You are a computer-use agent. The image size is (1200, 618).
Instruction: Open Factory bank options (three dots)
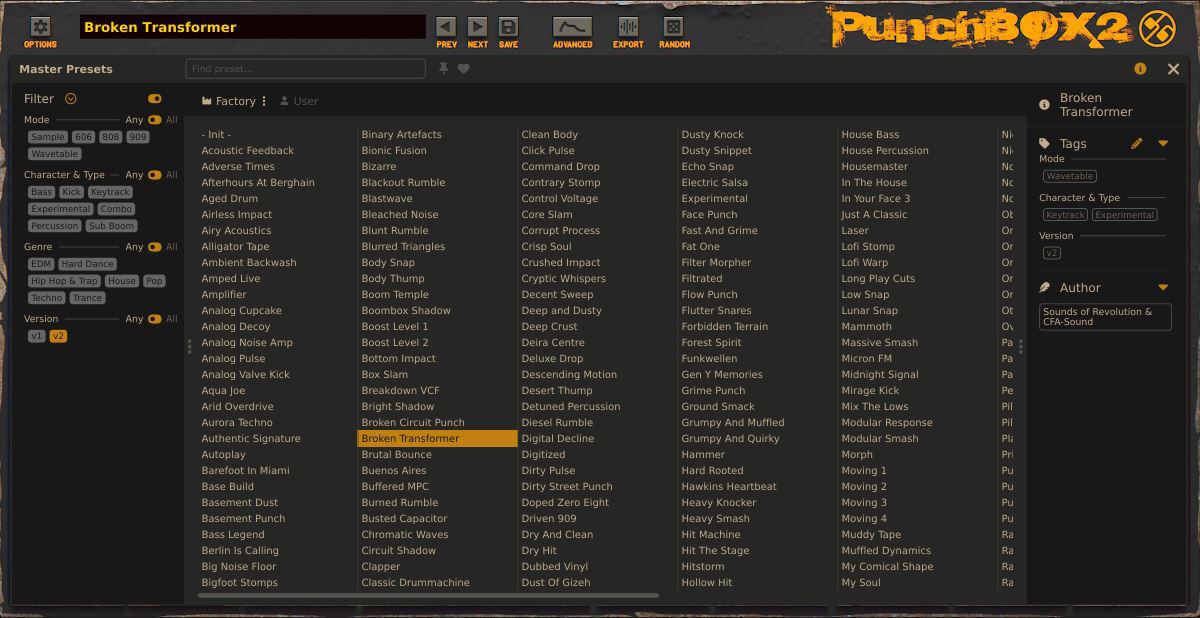coord(264,101)
